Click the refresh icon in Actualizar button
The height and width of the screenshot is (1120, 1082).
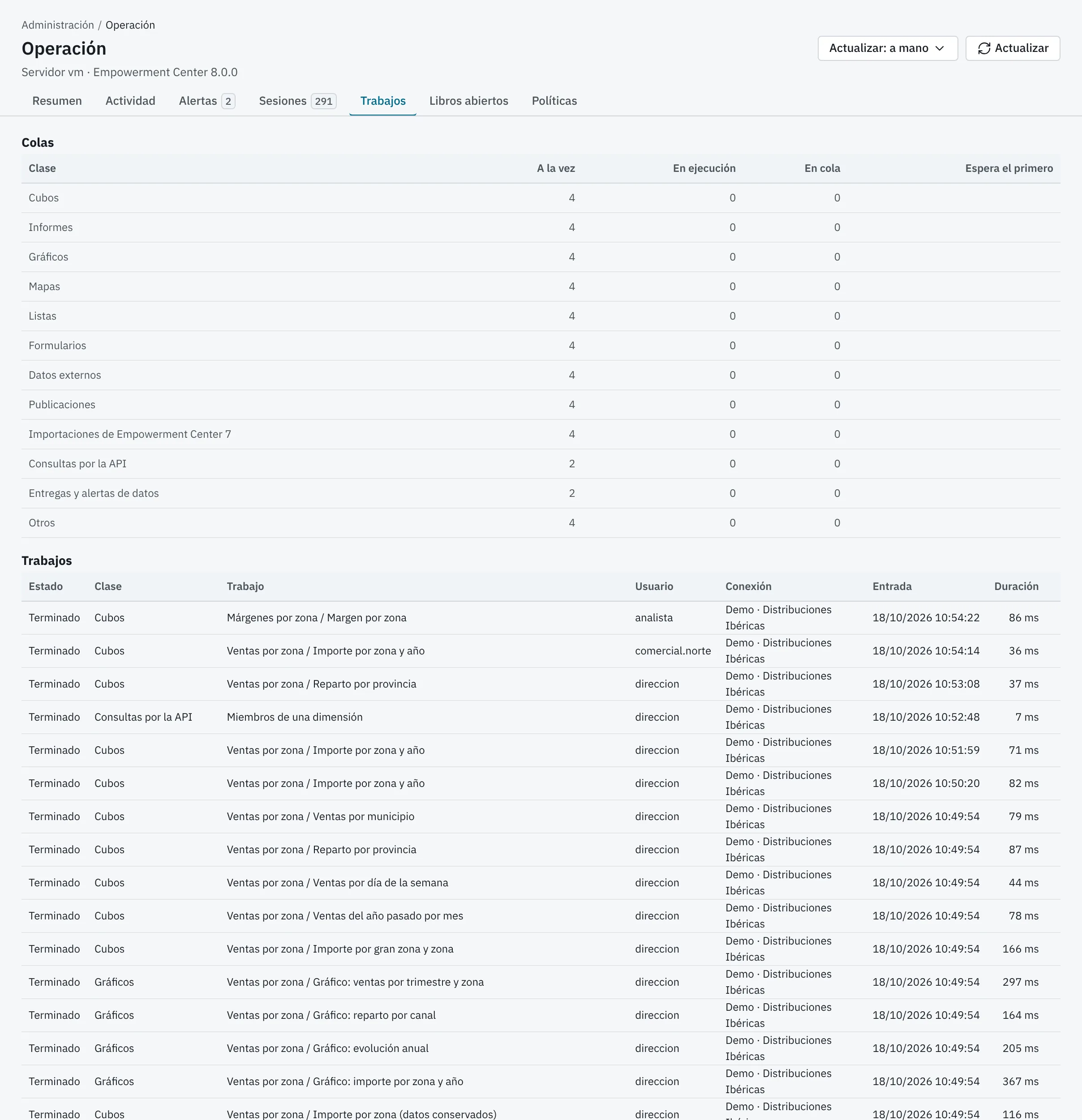point(983,49)
